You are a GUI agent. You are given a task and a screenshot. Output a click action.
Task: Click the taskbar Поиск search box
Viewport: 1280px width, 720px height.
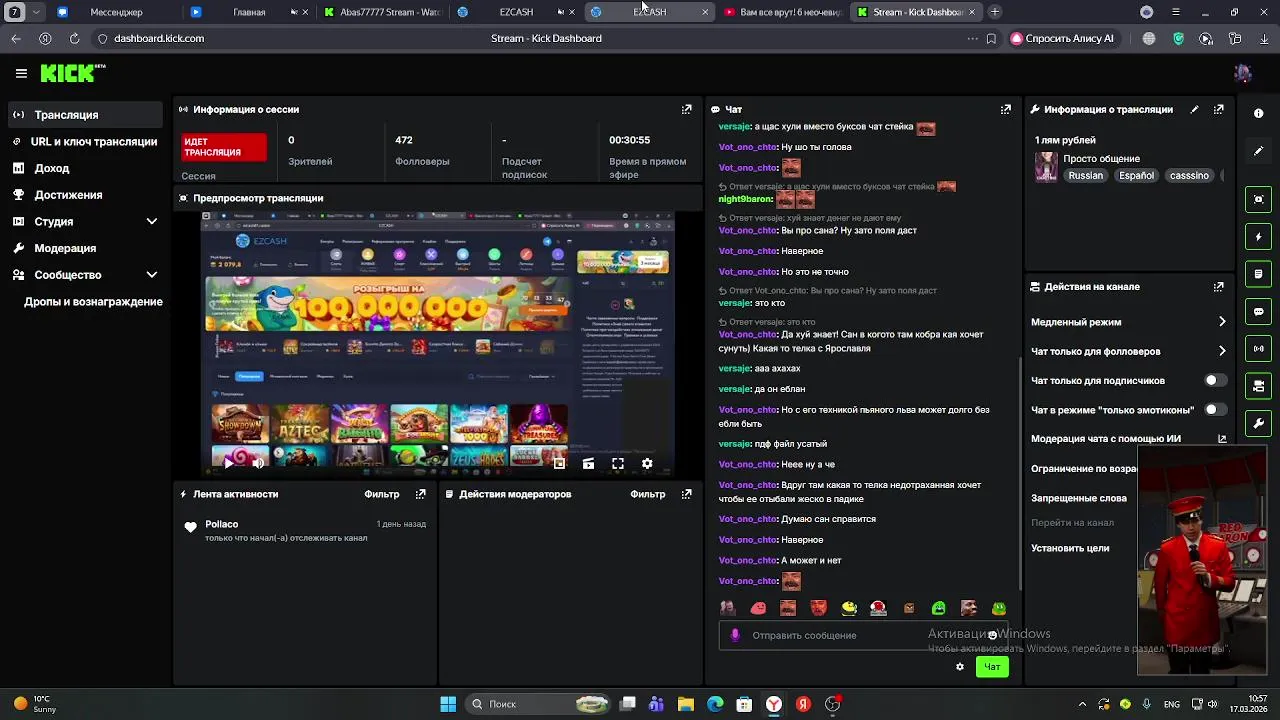(539, 704)
